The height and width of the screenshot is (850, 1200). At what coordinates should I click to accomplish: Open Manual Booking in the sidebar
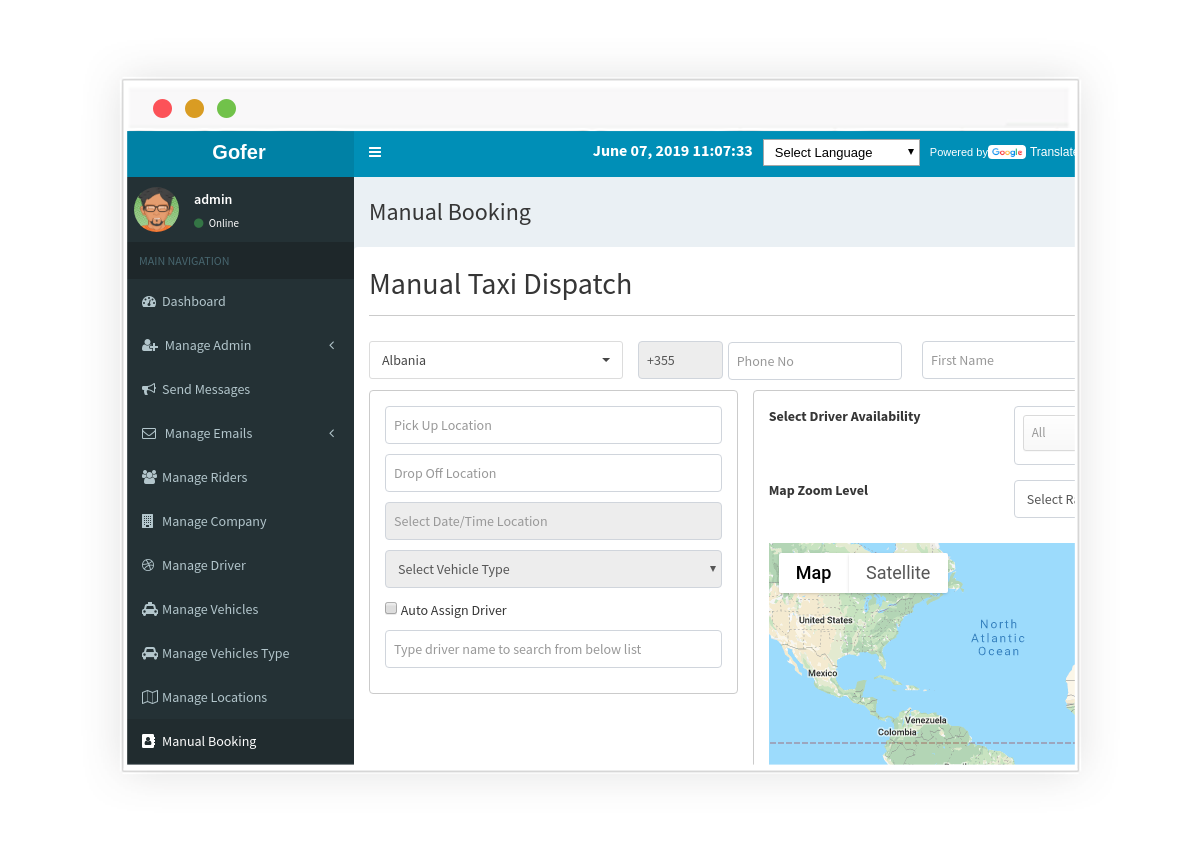point(240,741)
